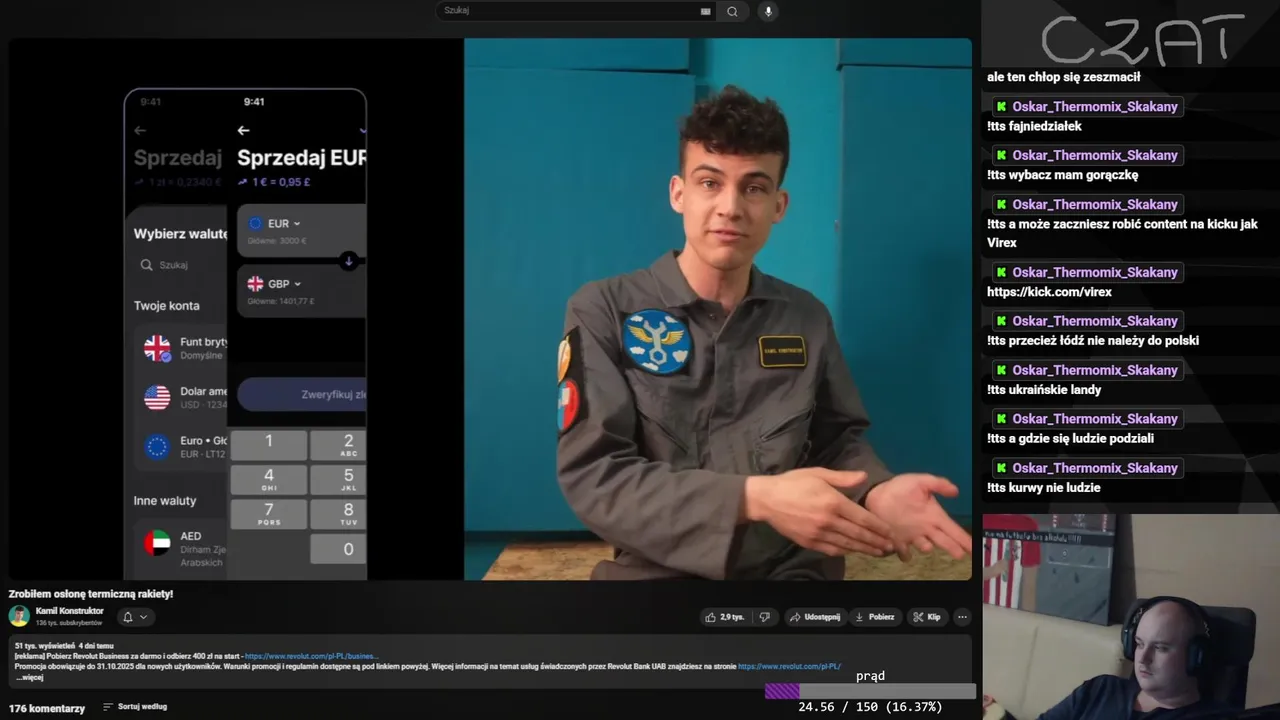The height and width of the screenshot is (720, 1280).
Task: Click chat message !tts a gdzie się ludzie podziali
Action: (x=1070, y=439)
